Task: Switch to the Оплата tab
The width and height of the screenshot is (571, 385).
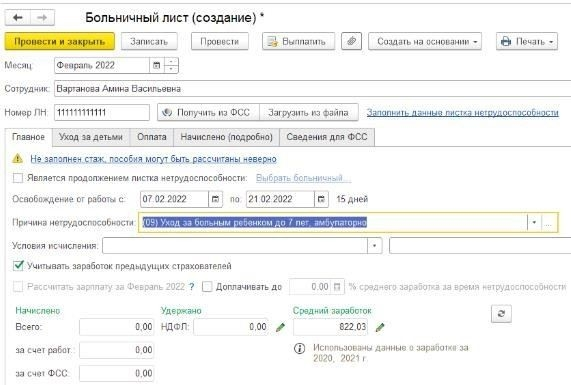Action: coord(152,137)
